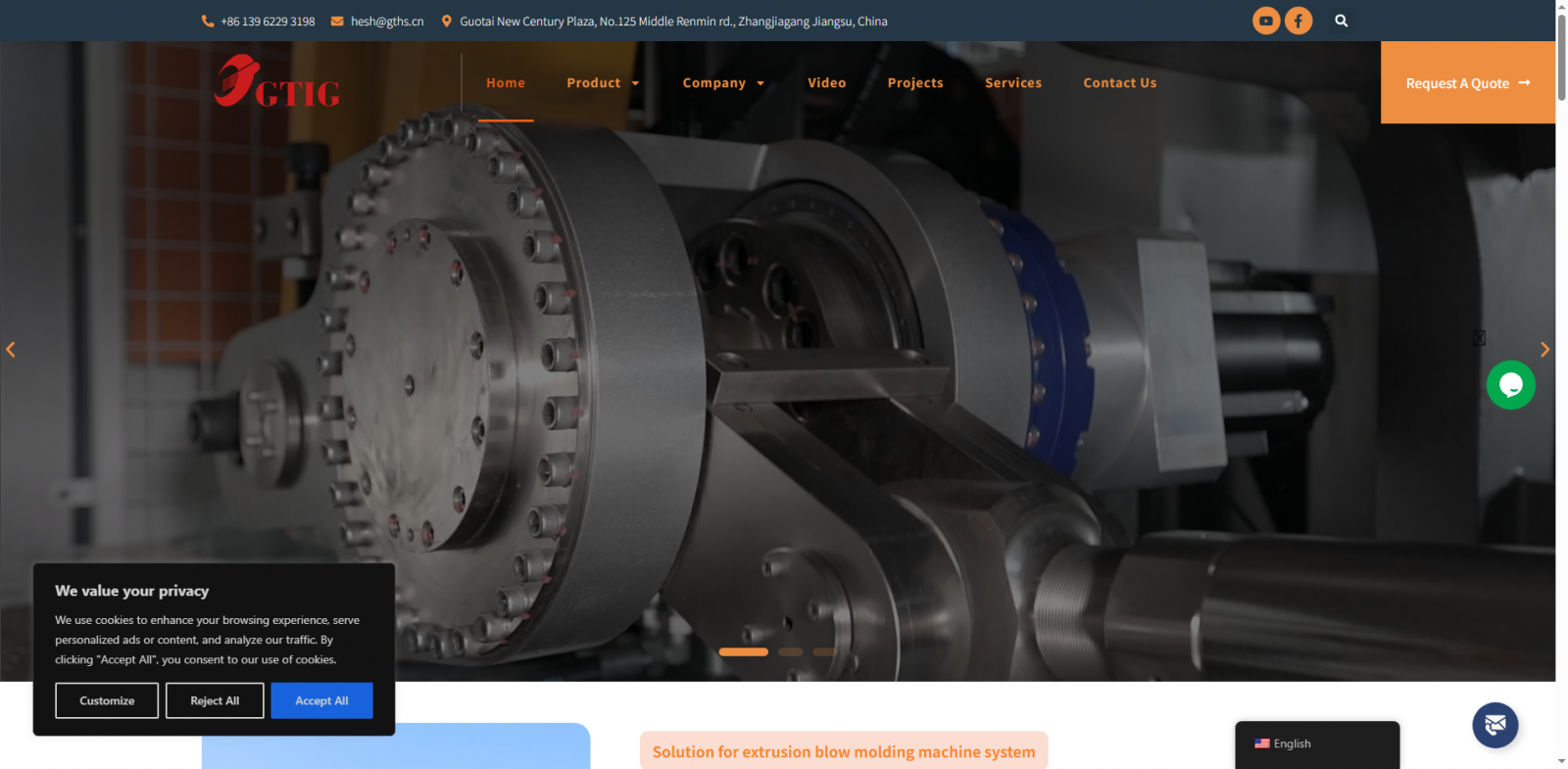The image size is (1568, 769).
Task: Open the green chat bubble icon
Action: coord(1510,385)
